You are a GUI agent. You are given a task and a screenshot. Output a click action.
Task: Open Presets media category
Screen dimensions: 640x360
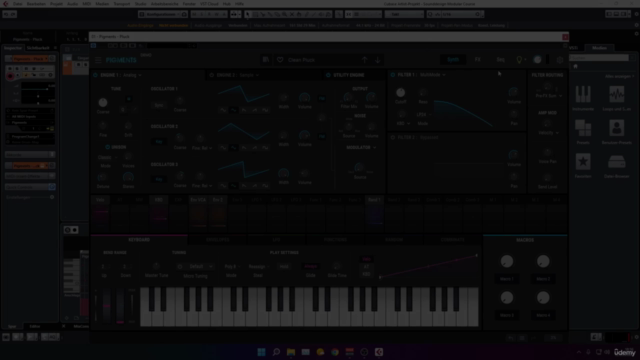point(583,132)
